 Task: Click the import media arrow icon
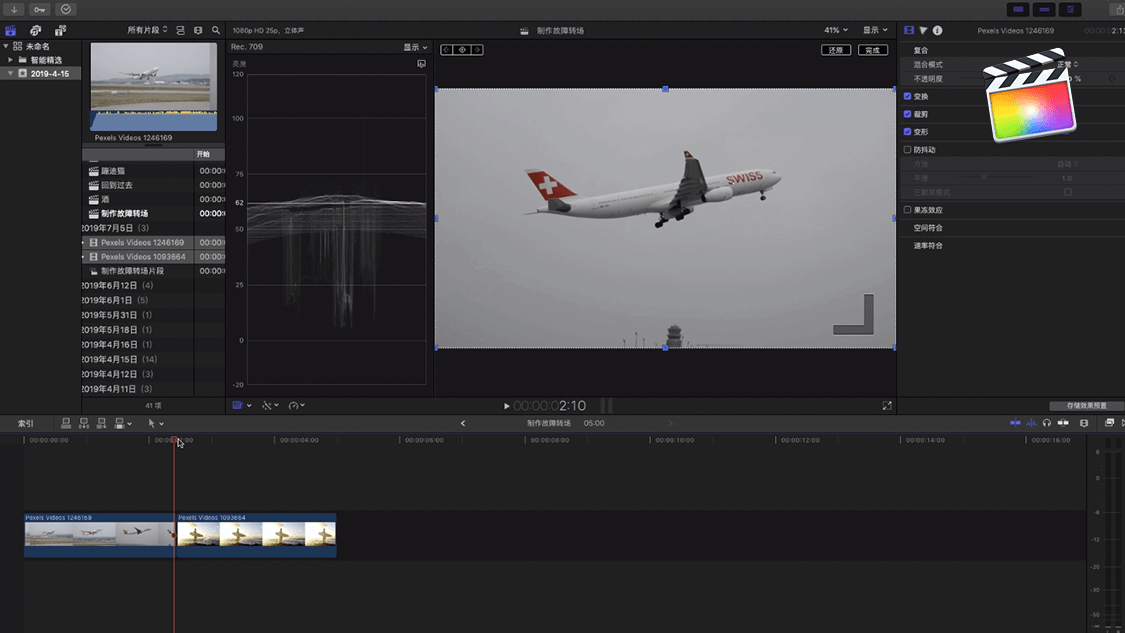click(14, 10)
